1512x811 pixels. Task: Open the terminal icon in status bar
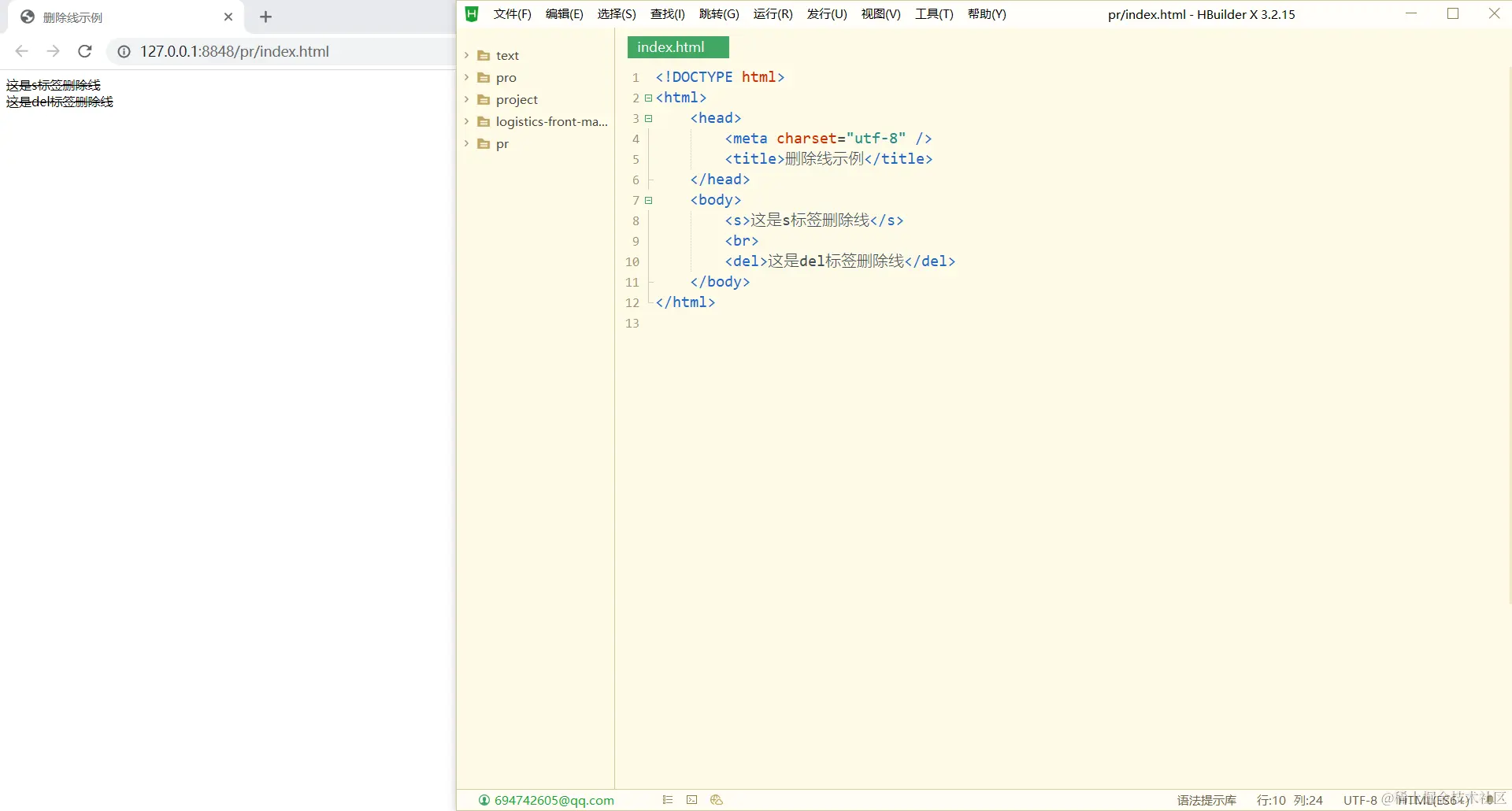(692, 800)
